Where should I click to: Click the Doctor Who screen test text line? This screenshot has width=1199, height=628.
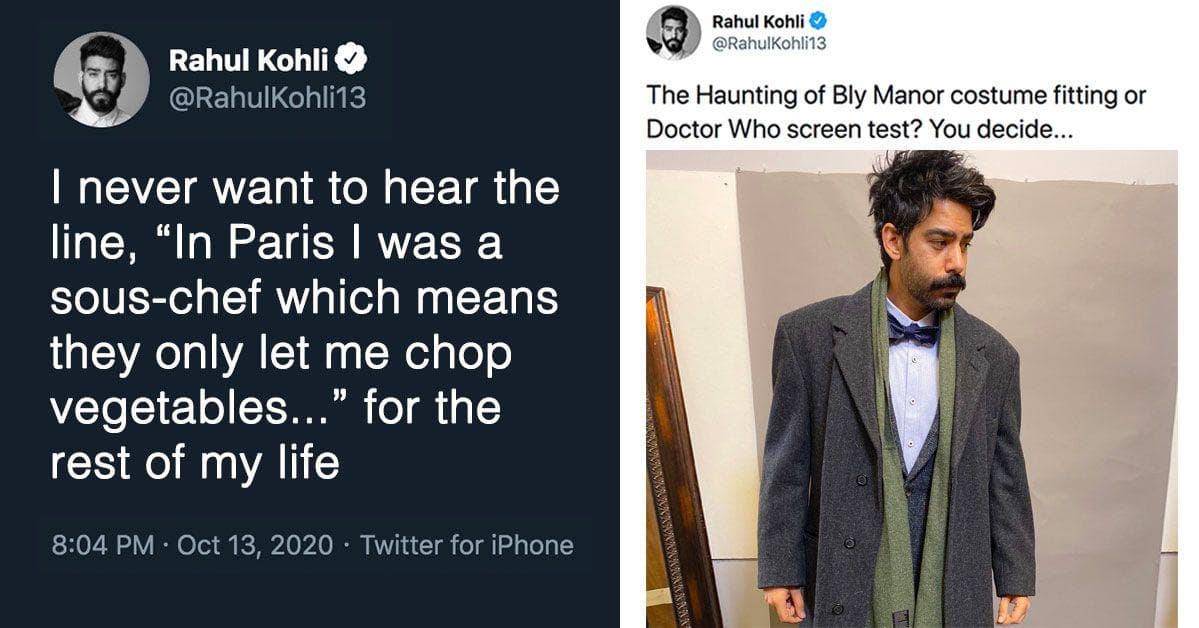pos(858,129)
